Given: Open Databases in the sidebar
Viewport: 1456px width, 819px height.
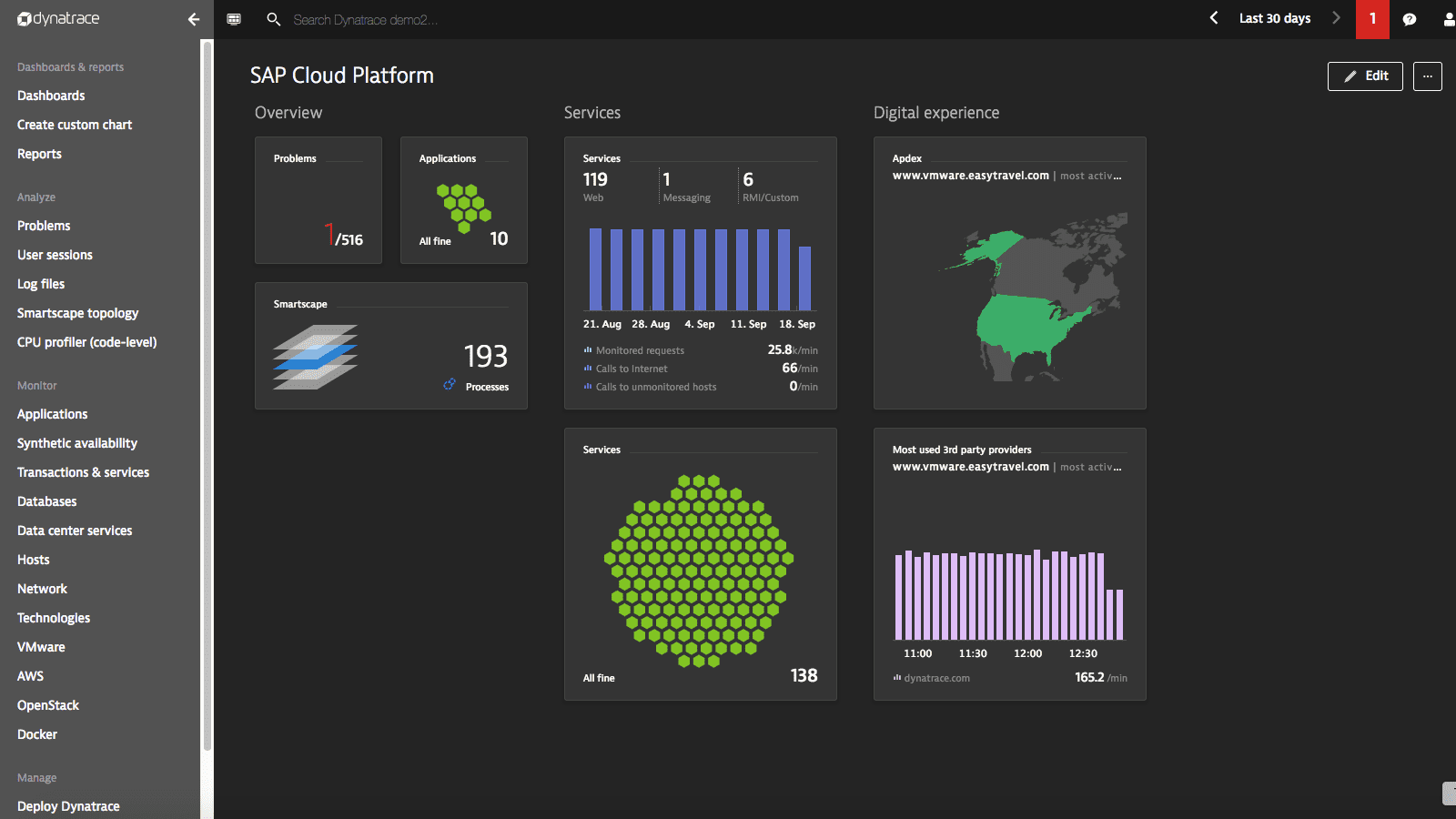Looking at the screenshot, I should click(x=46, y=501).
